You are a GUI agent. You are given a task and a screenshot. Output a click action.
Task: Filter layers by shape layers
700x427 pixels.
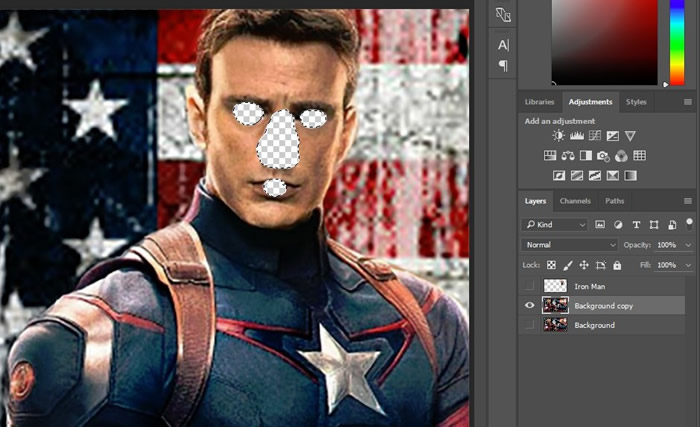point(654,225)
